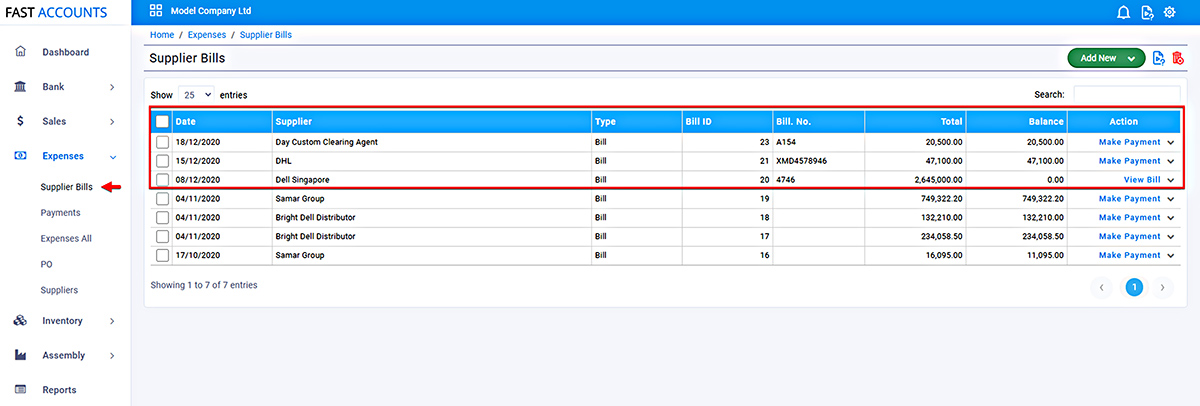Check the Dell Singapore bill row checkbox
Image resolution: width=1200 pixels, height=406 pixels.
pyautogui.click(x=162, y=180)
